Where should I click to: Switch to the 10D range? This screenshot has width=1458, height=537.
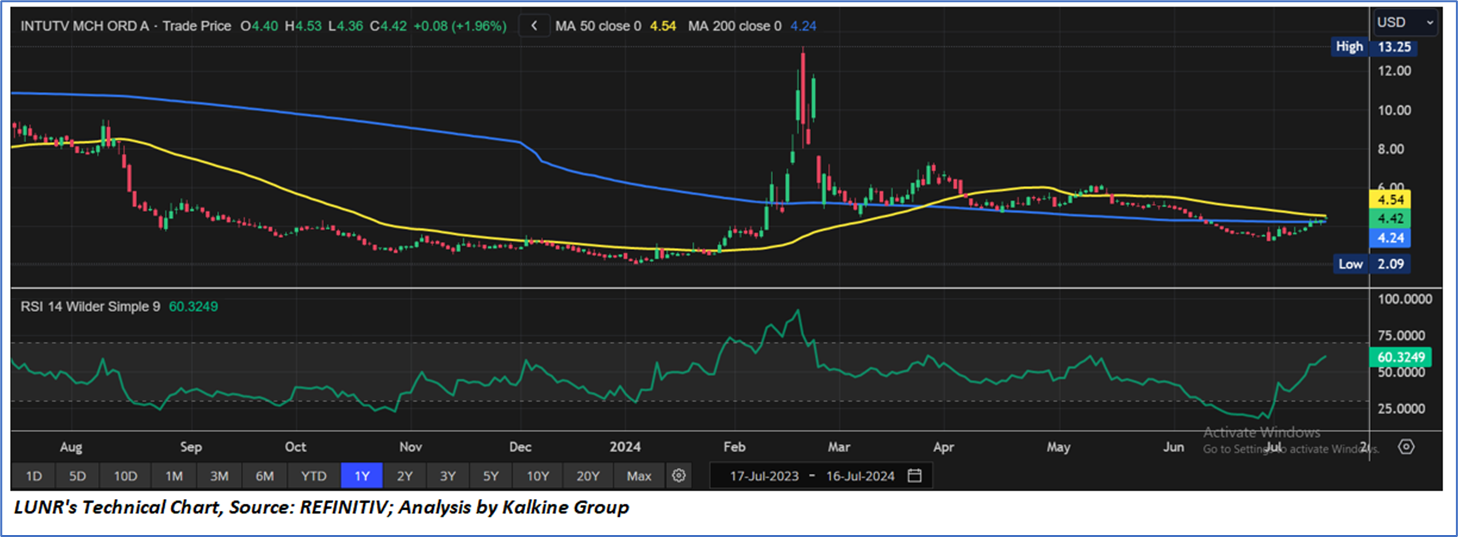pyautogui.click(x=126, y=475)
